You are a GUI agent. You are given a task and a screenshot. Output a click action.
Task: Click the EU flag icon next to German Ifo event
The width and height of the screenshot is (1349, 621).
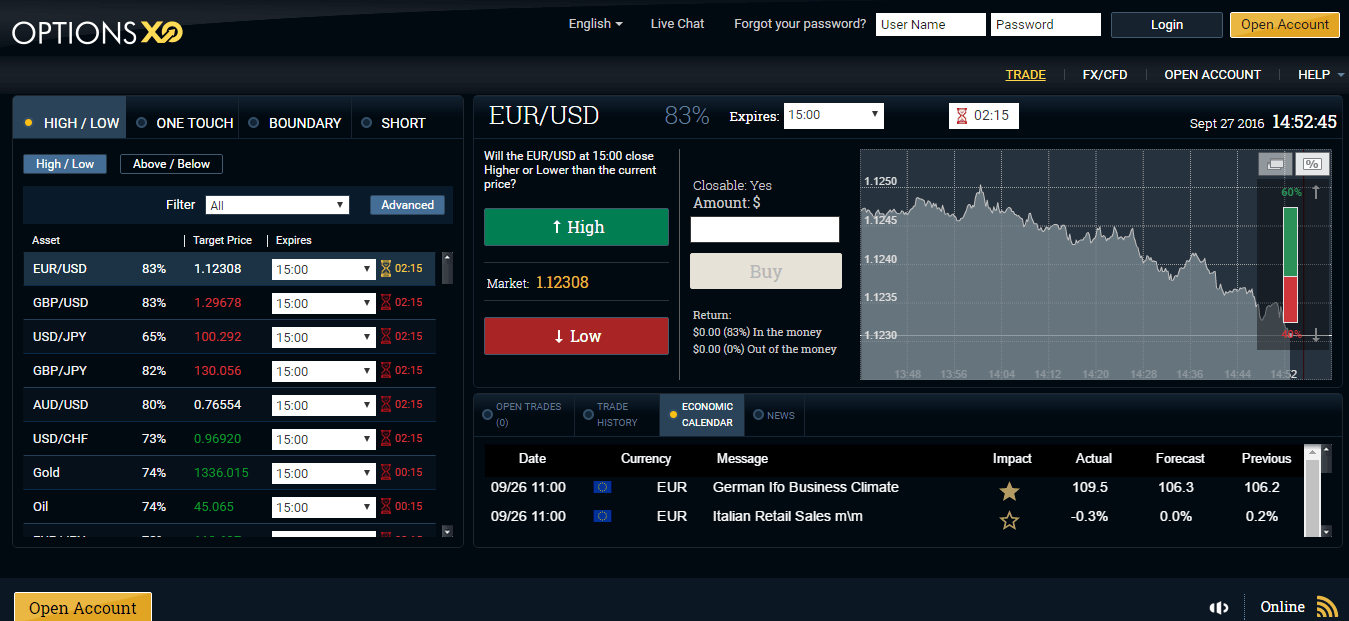601,488
